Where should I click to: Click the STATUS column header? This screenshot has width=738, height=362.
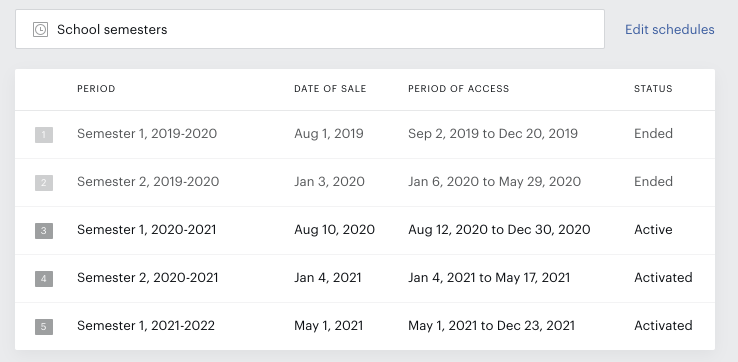tap(653, 88)
